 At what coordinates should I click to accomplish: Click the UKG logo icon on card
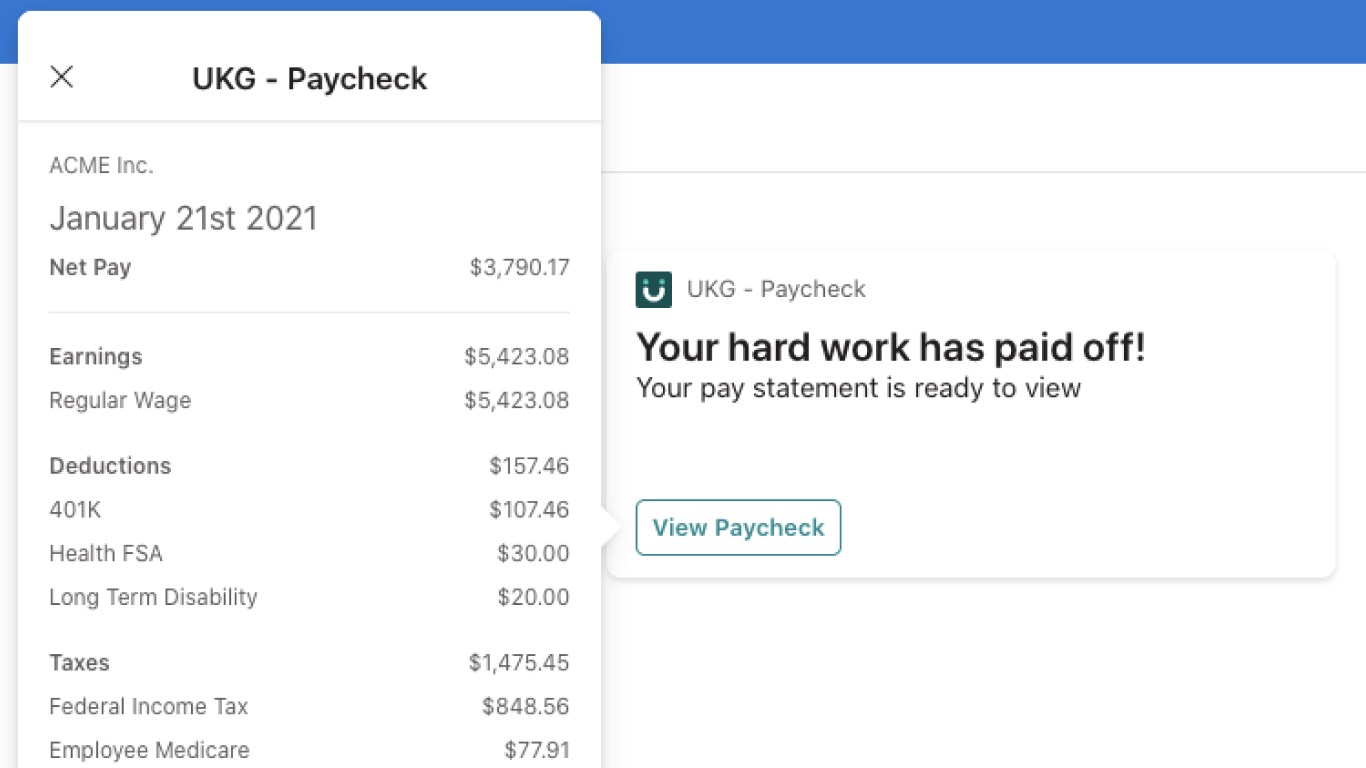[x=654, y=290]
